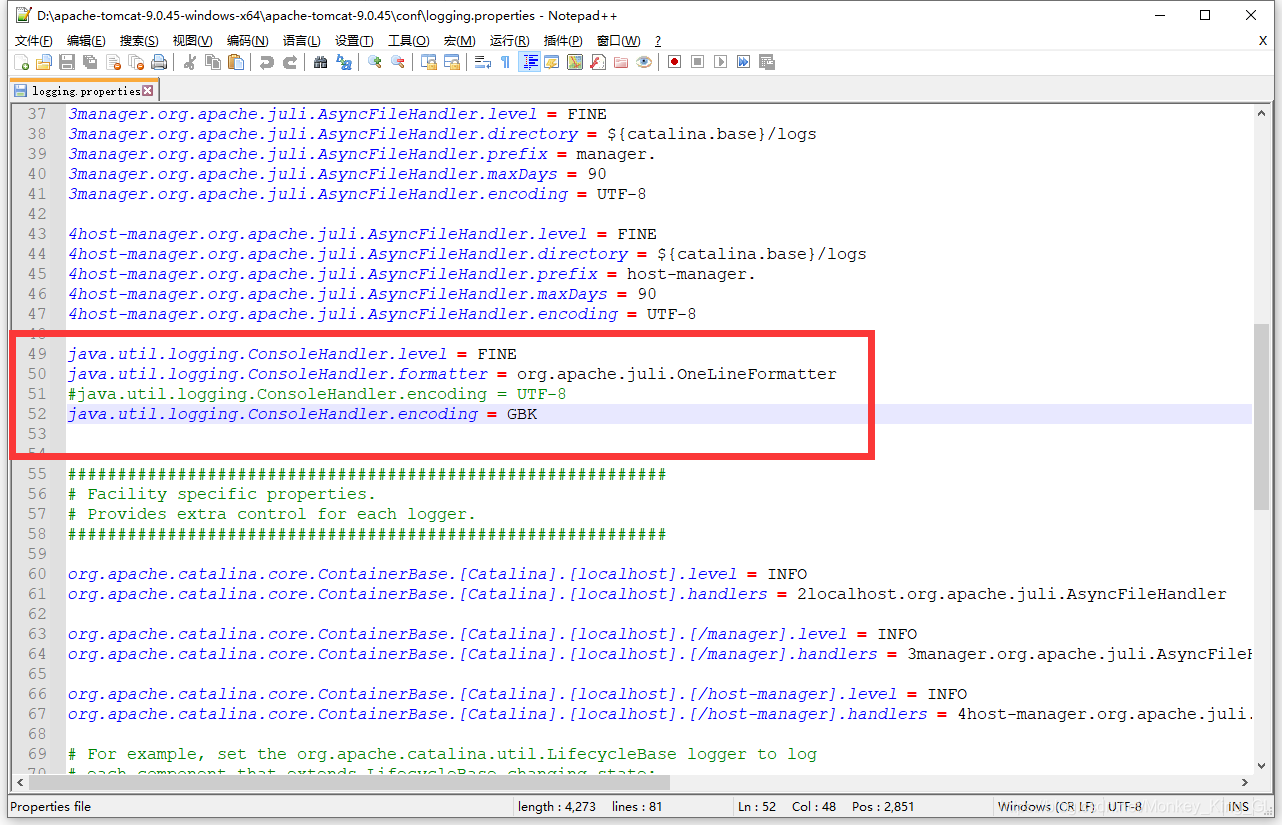
Task: Toggle Word wrap in the toolbar
Action: (482, 62)
